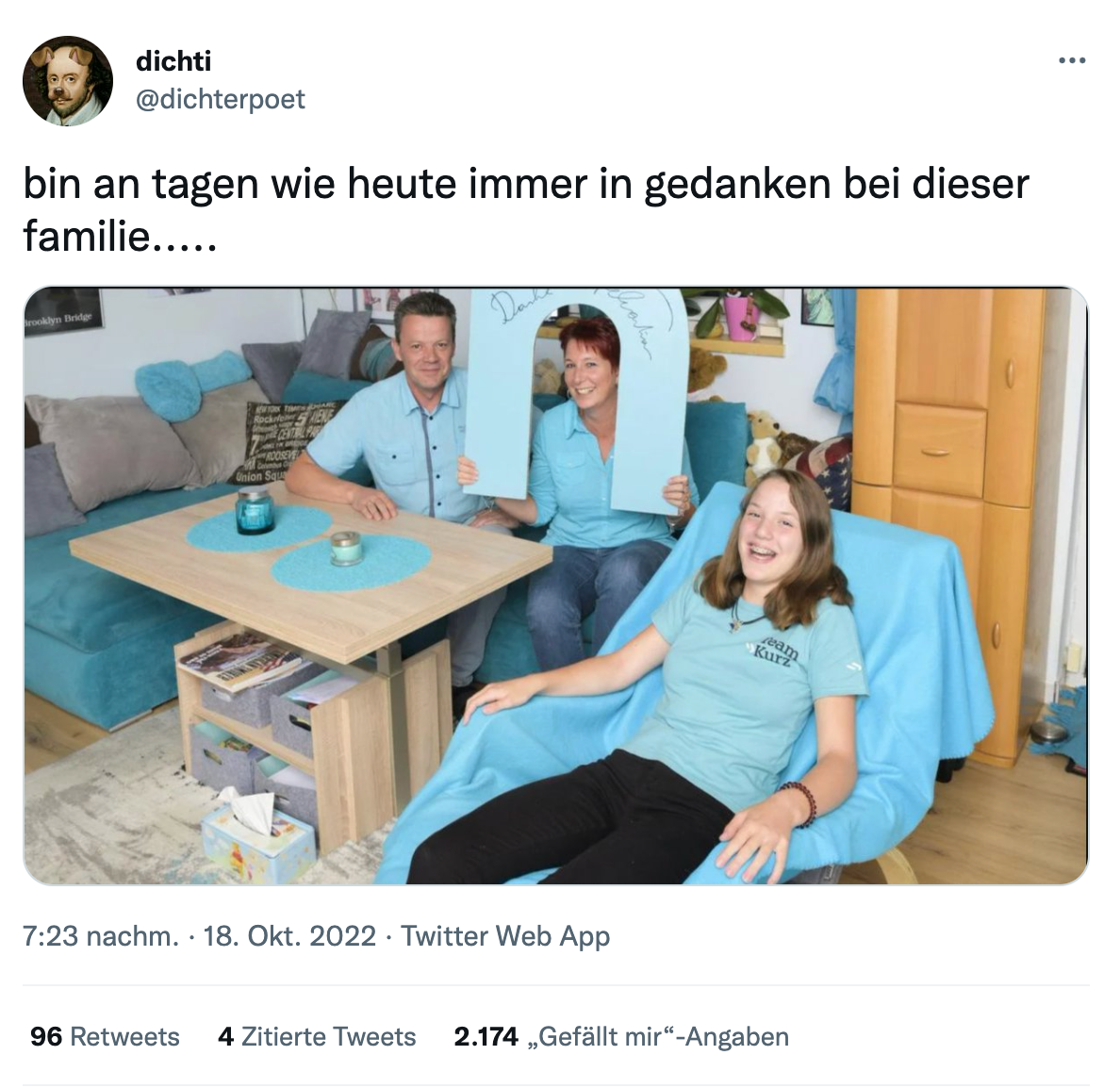Click the blue candle jar on the table
This screenshot has height=1088, width=1120.
255,510
